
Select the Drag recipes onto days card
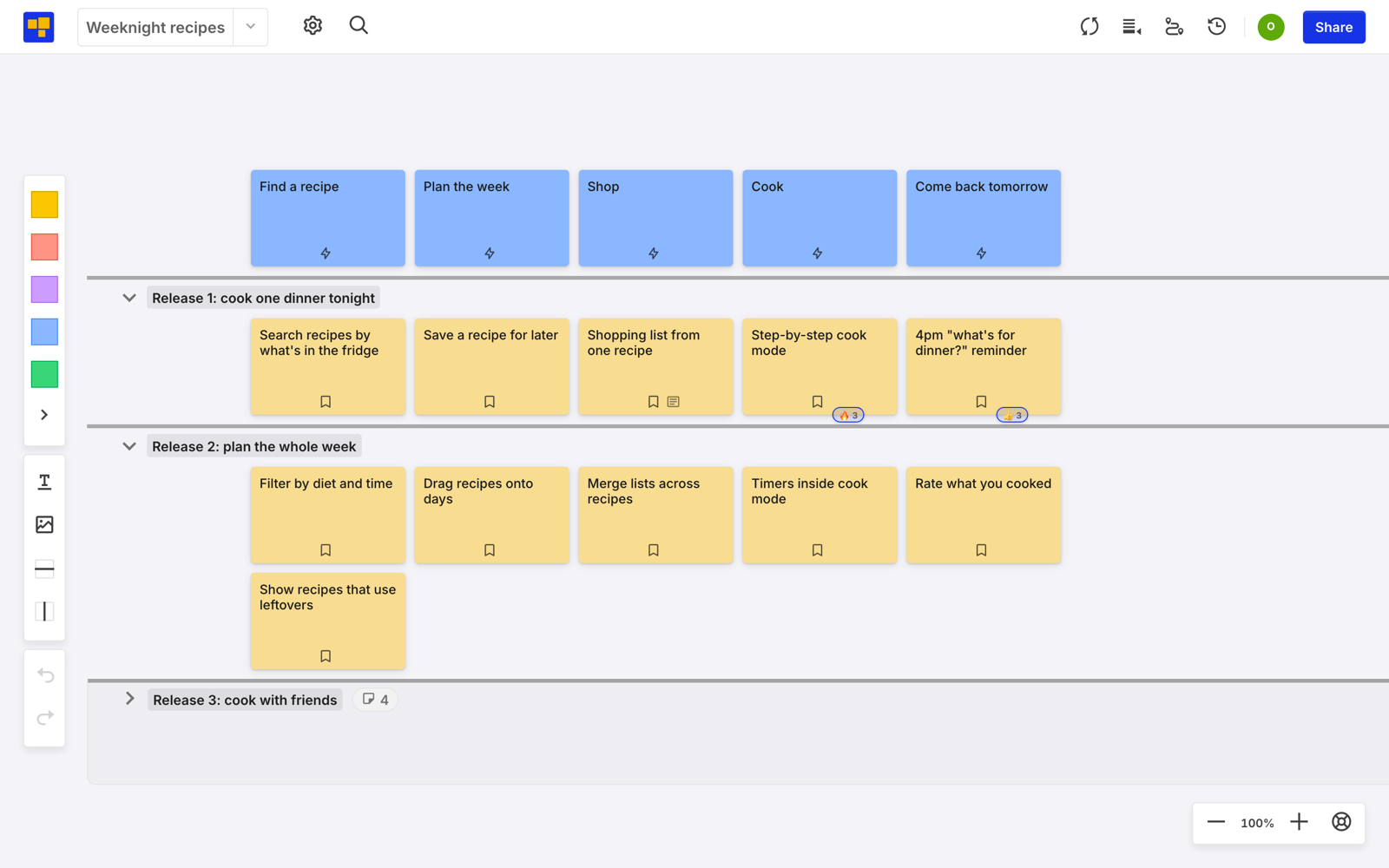[491, 515]
